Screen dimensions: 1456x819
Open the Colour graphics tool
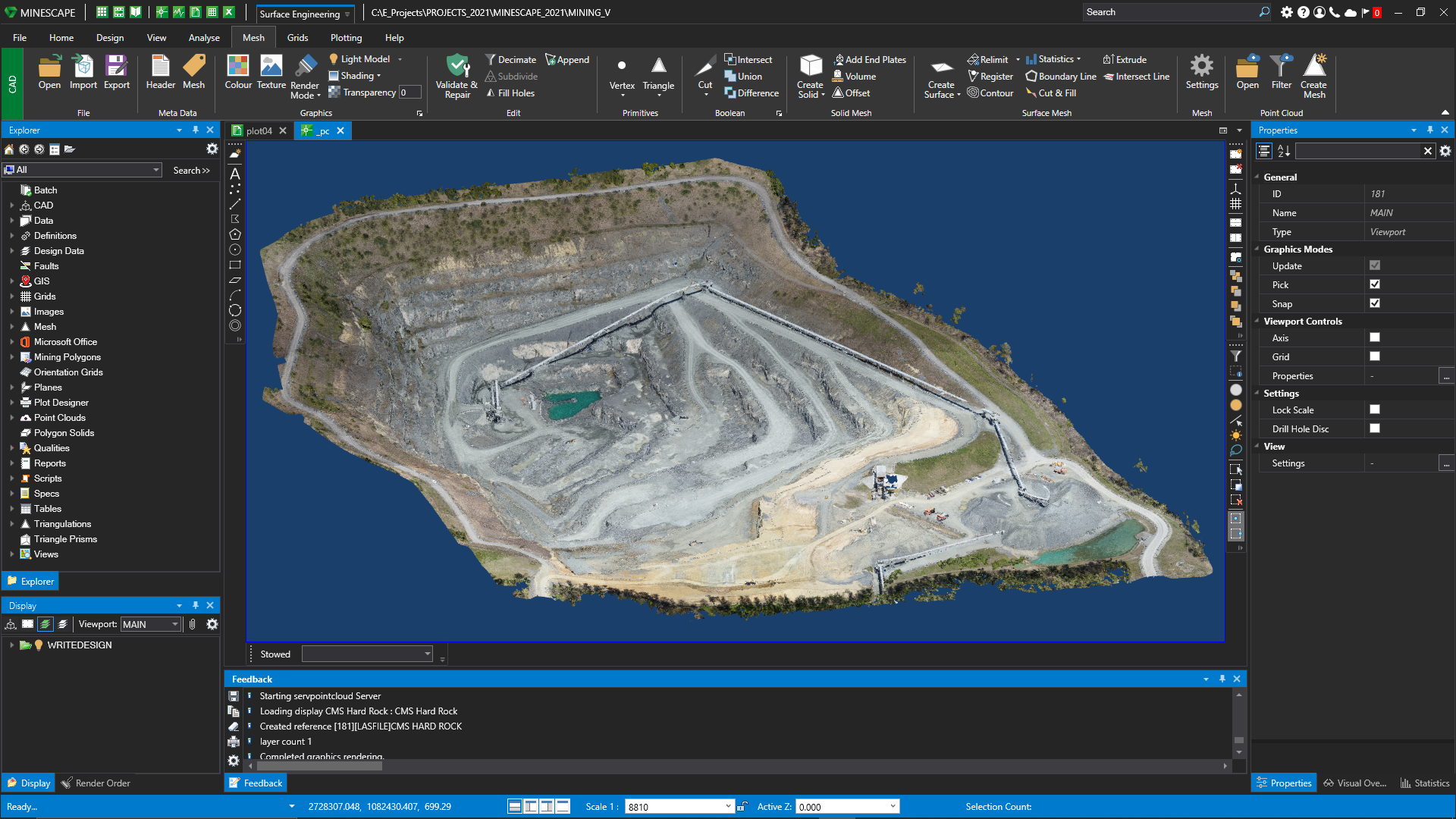point(237,67)
